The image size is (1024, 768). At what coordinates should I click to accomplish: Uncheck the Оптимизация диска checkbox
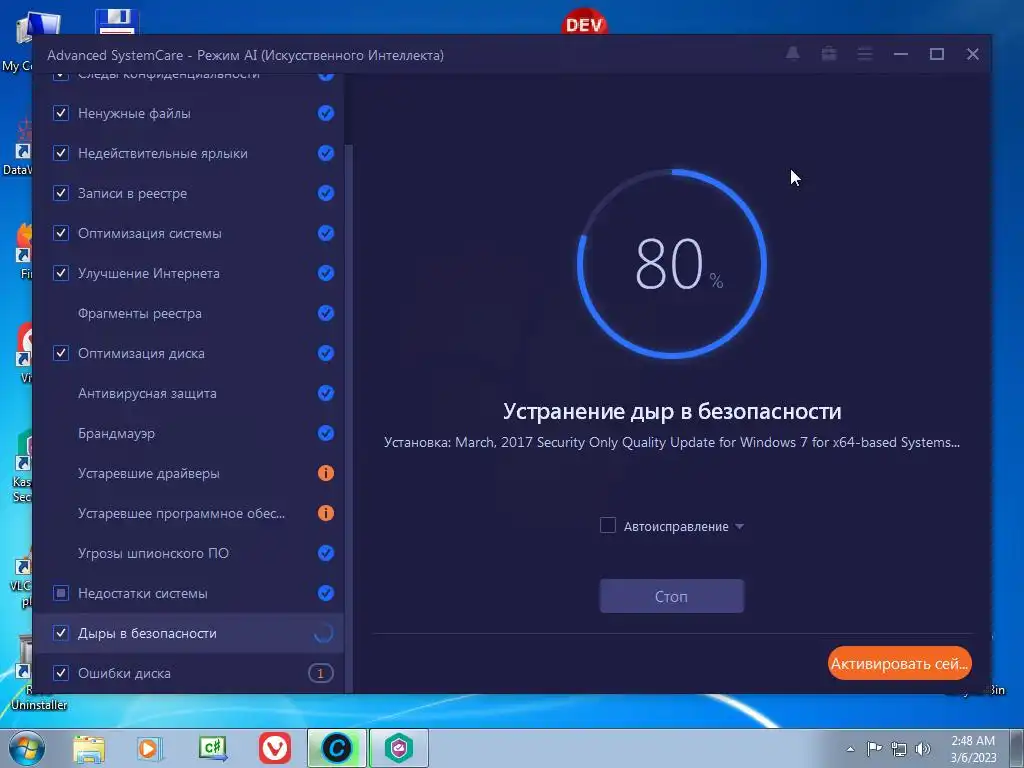(61, 353)
